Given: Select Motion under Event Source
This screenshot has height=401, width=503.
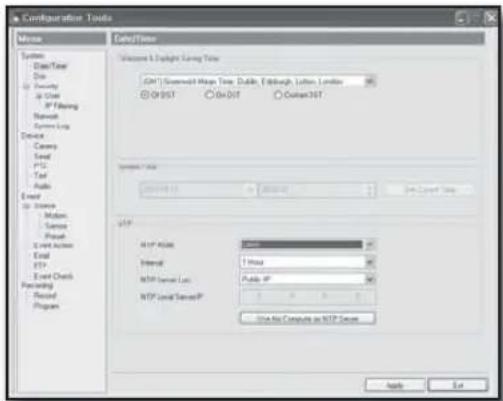Looking at the screenshot, I should pos(55,215).
